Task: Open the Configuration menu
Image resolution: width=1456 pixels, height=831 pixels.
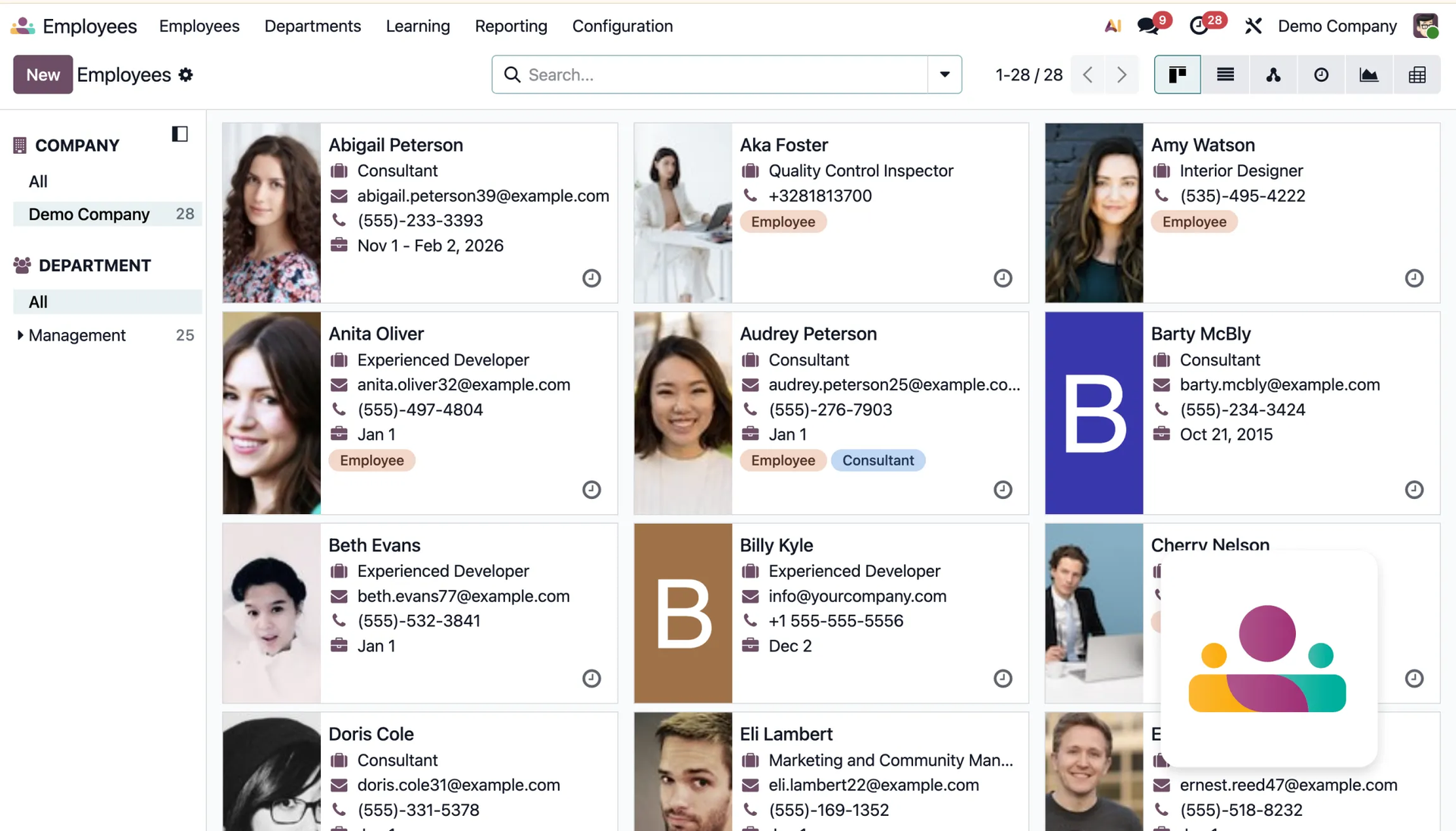Action: click(x=623, y=26)
